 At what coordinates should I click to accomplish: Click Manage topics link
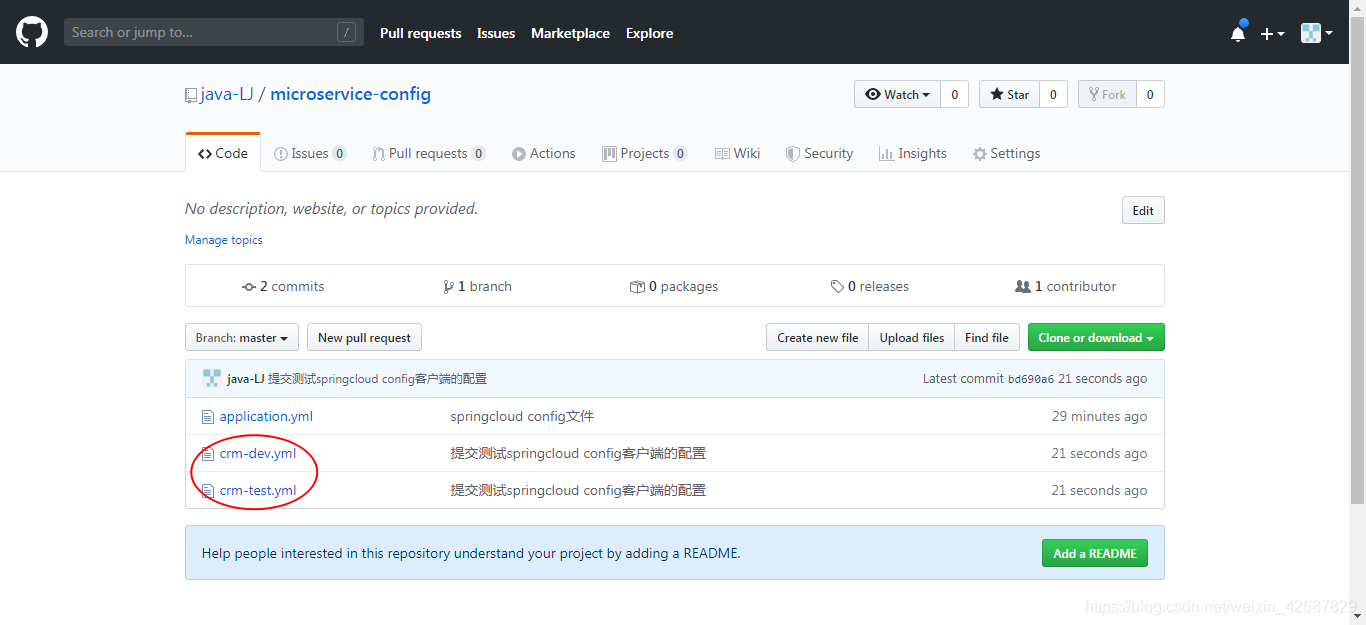[x=224, y=240]
